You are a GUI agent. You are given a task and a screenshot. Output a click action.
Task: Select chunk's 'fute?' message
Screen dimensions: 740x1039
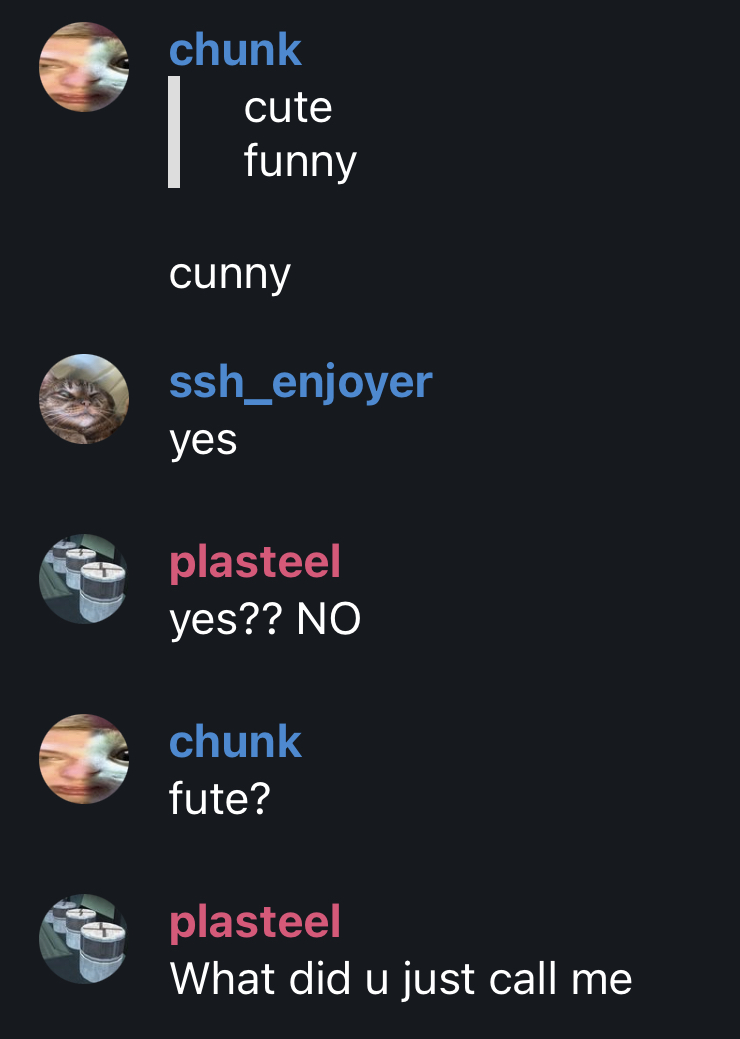(x=220, y=799)
